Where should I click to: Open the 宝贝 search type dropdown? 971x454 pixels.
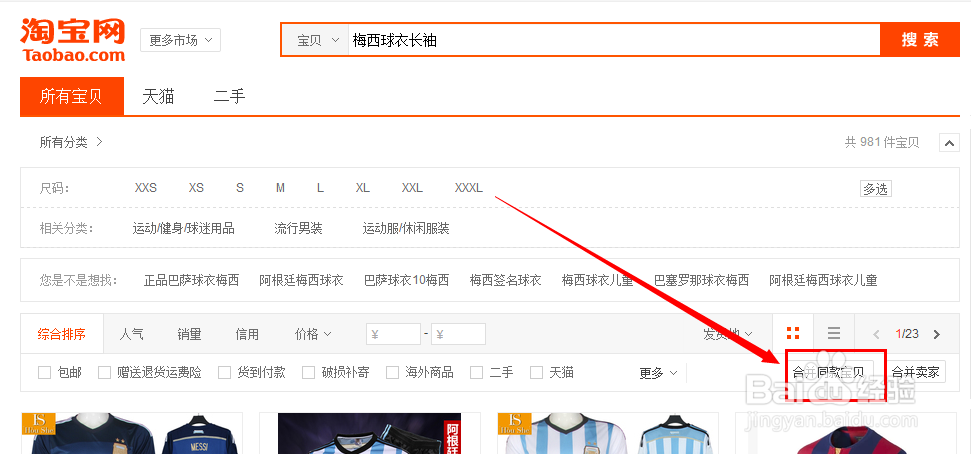pos(317,40)
